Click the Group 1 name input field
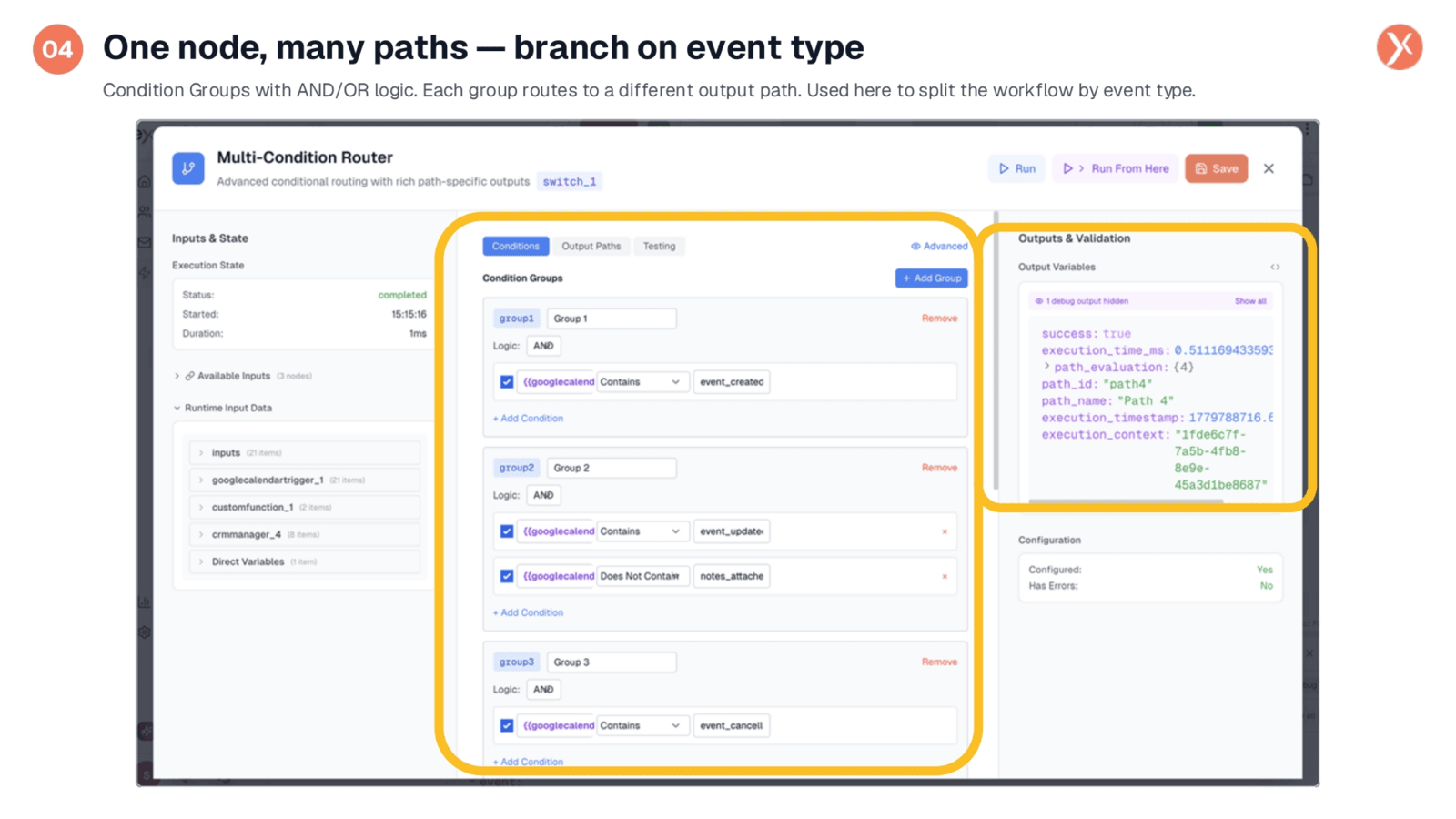Viewport: 1456px width, 819px height. [612, 318]
